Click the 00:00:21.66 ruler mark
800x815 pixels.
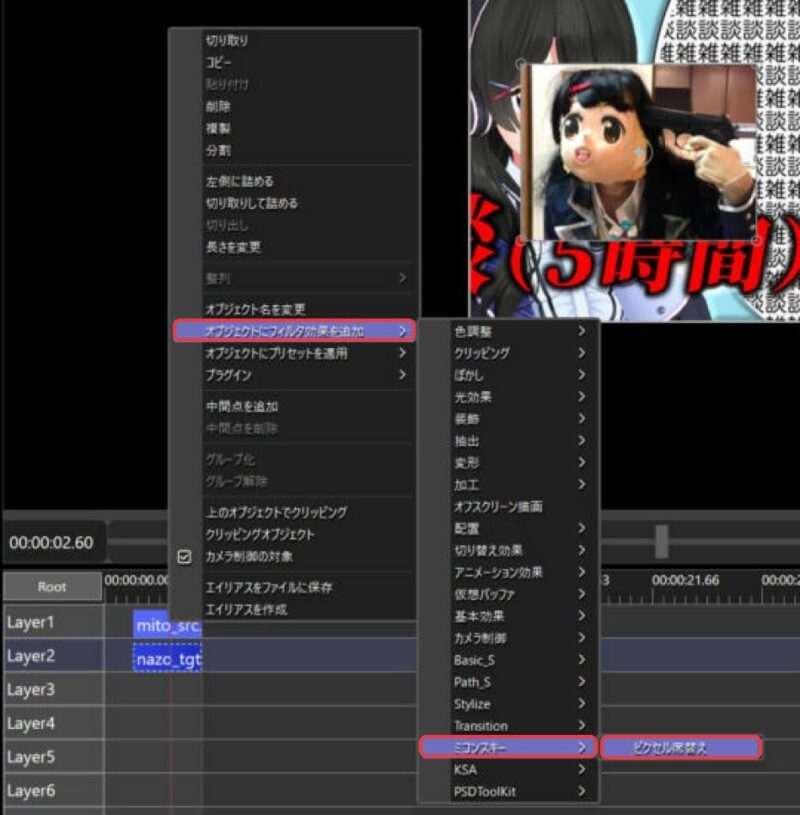685,581
